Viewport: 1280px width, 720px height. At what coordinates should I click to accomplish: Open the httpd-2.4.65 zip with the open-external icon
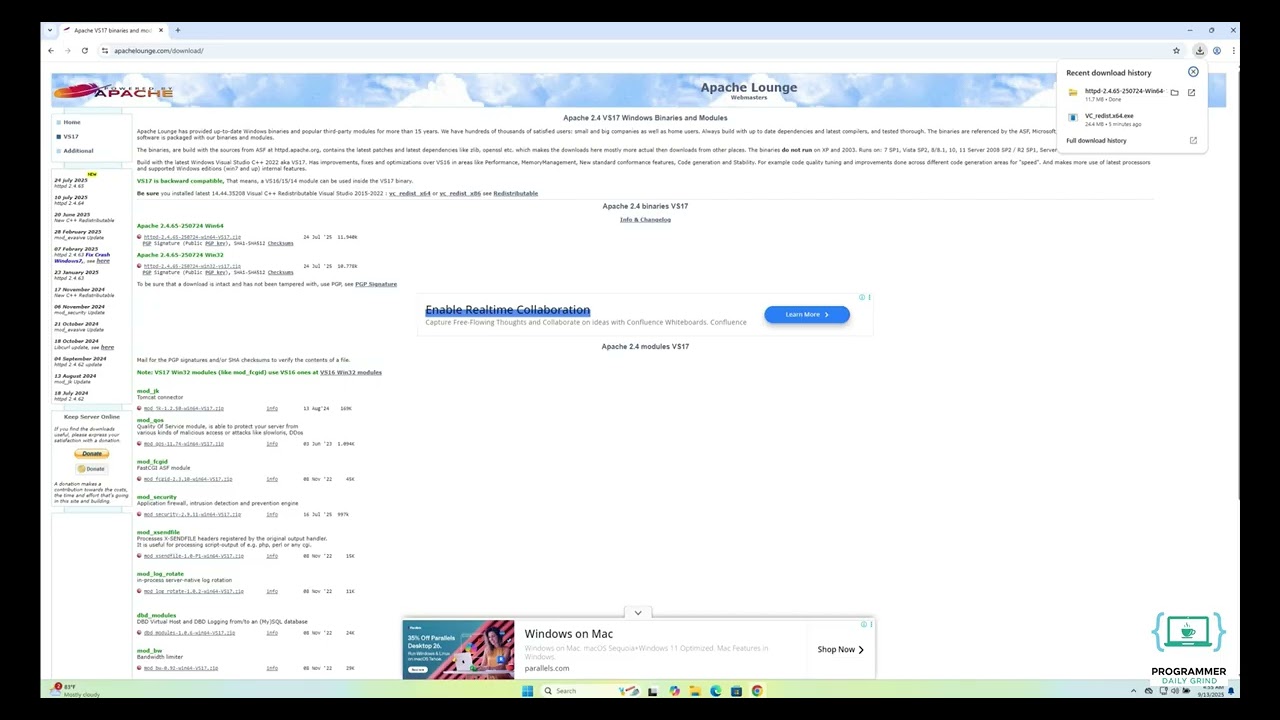1192,93
